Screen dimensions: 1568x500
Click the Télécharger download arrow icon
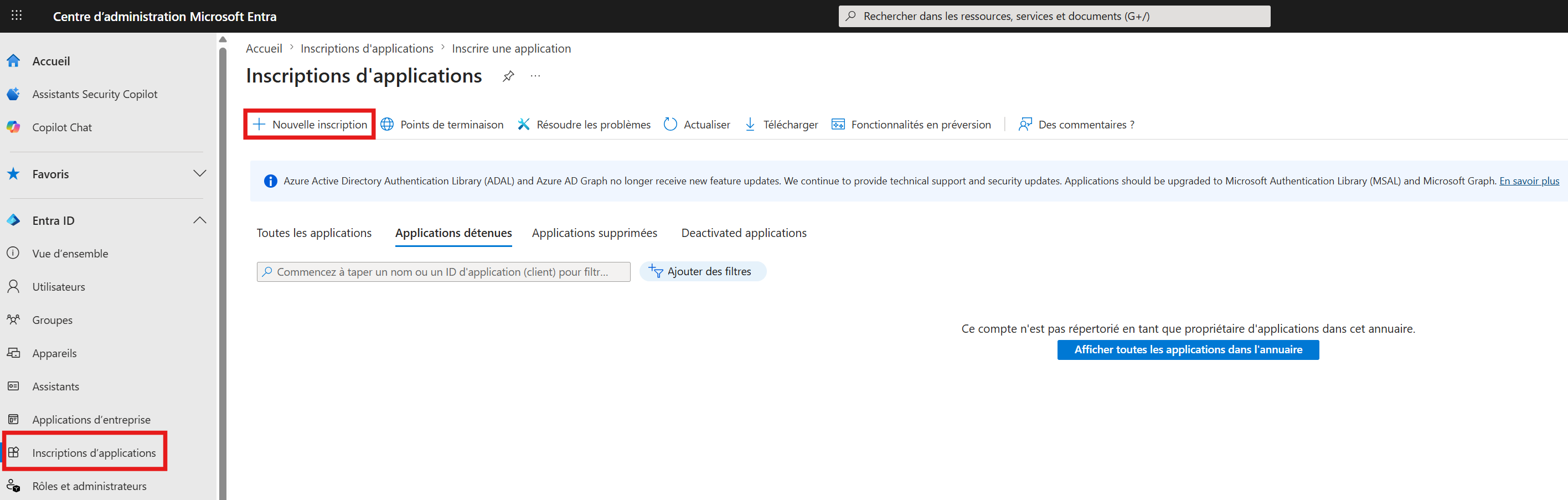click(751, 124)
